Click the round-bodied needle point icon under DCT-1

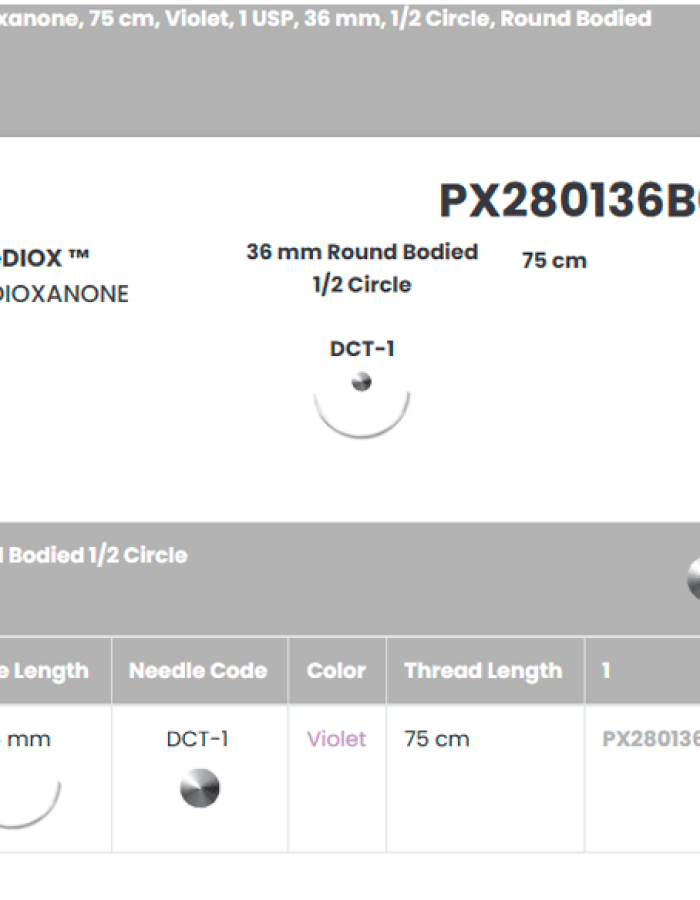362,381
